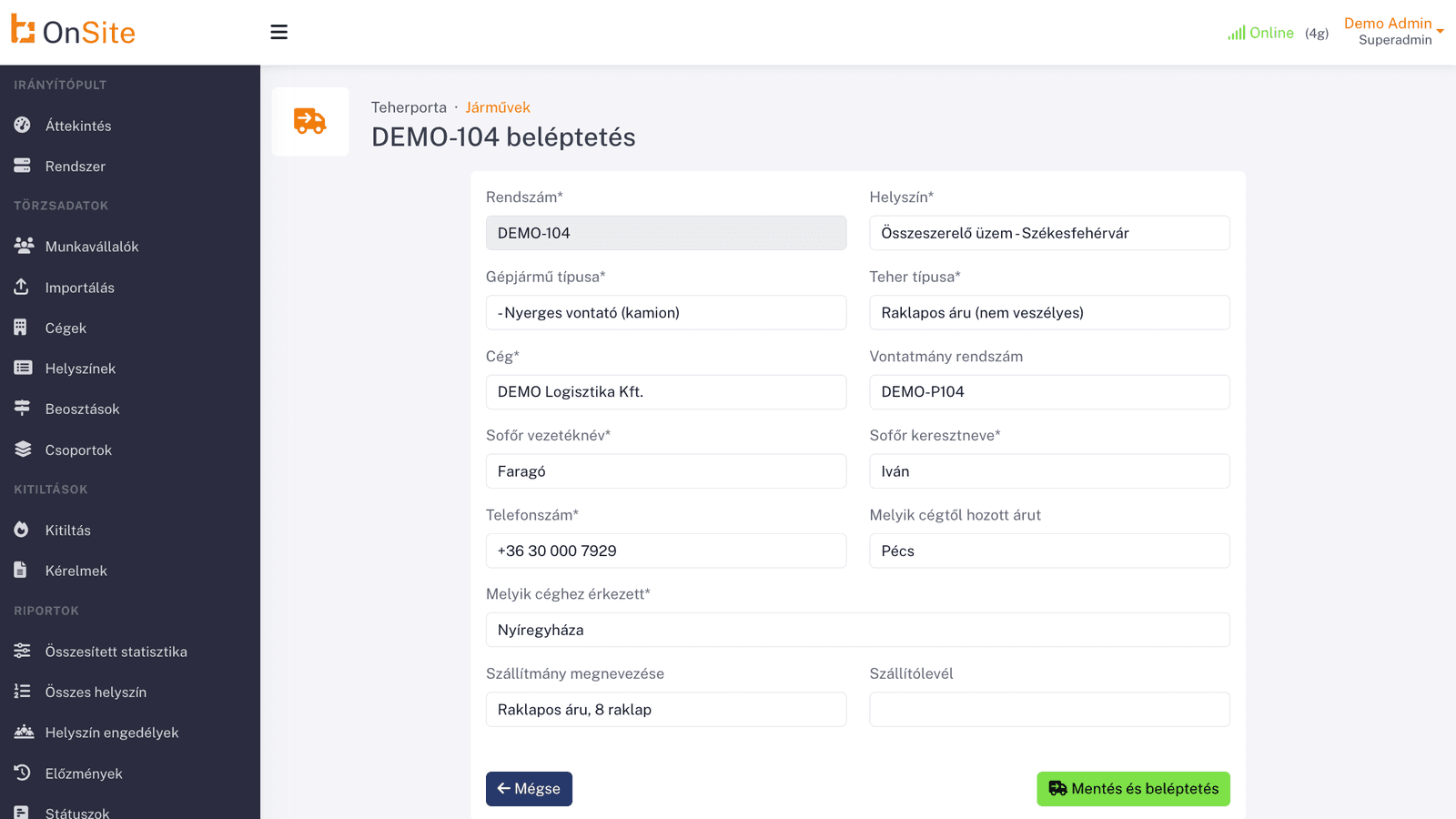Open the Gépjármű típusa dropdown
Viewport: 1456px width, 819px height.
(x=666, y=312)
